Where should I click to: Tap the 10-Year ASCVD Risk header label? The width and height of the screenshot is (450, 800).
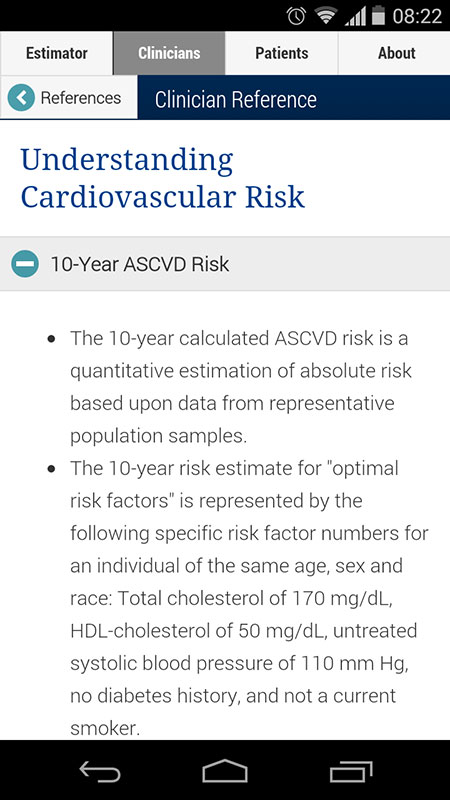pyautogui.click(x=140, y=264)
